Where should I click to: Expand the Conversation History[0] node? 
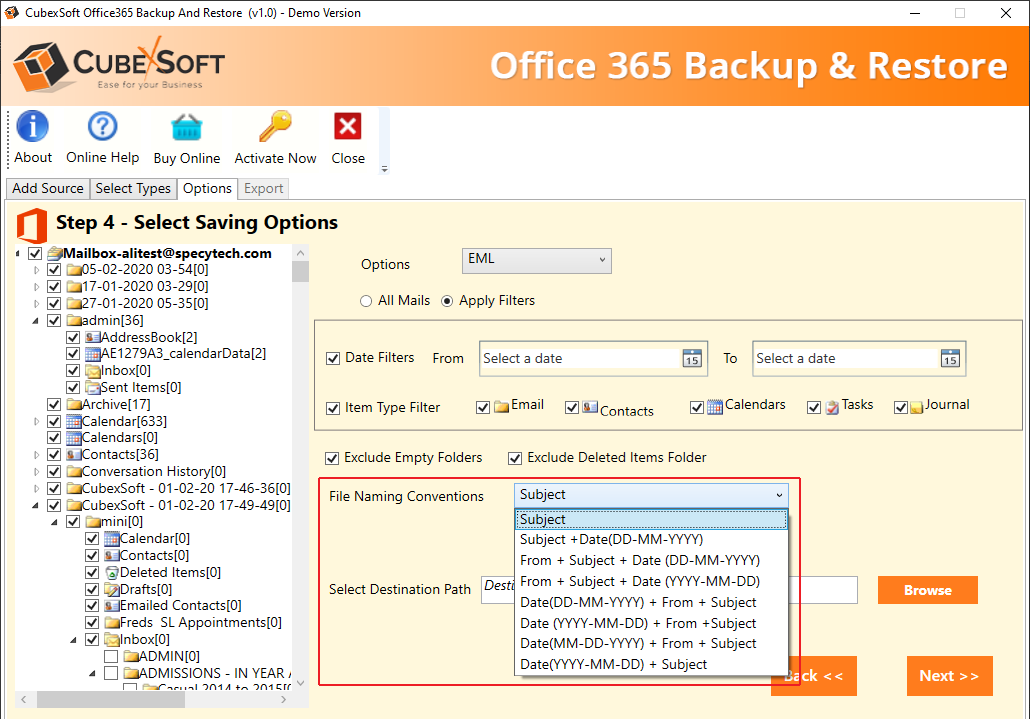tap(36, 471)
